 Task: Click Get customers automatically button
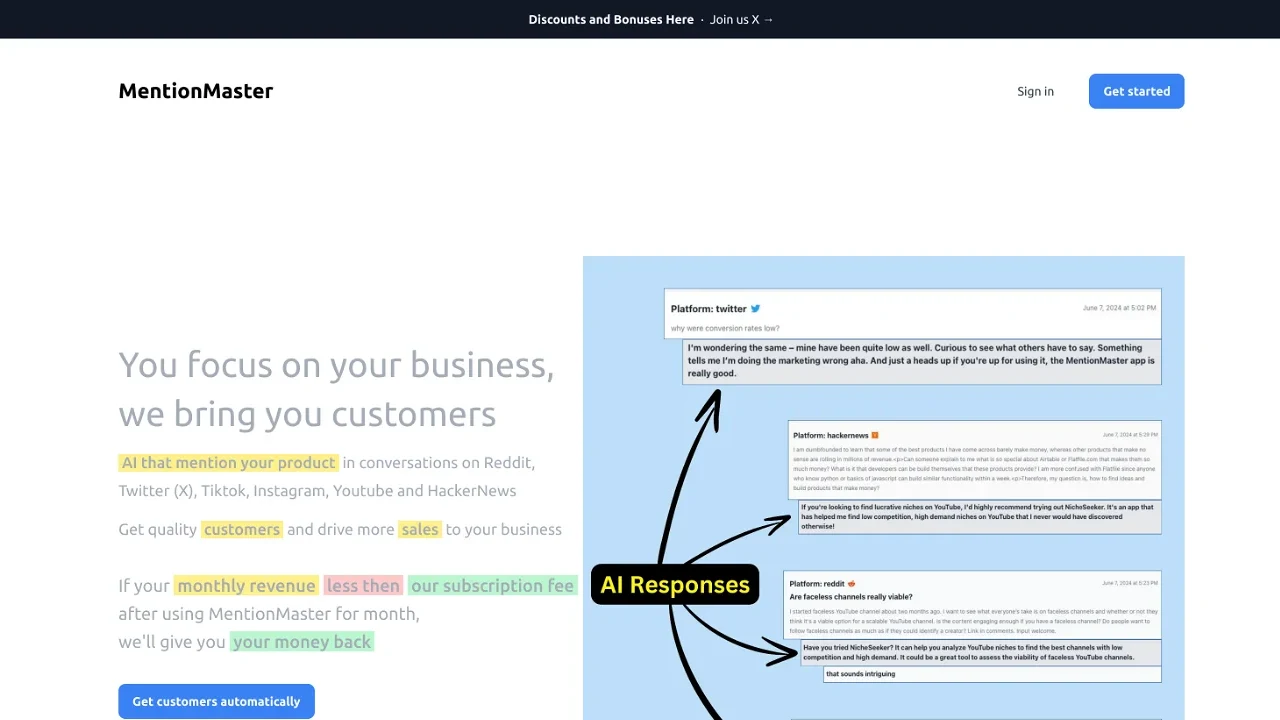click(216, 701)
